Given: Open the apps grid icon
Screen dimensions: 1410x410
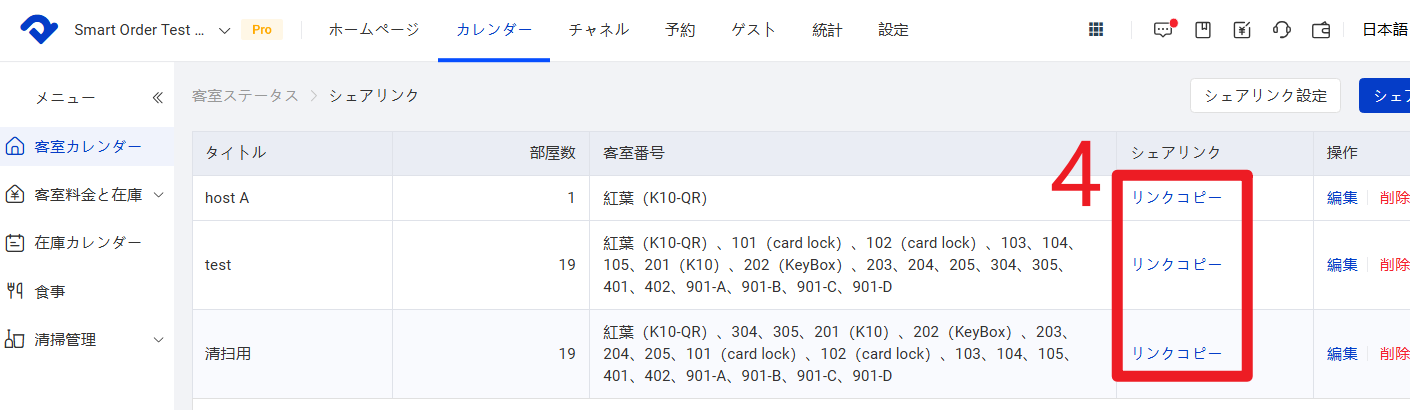Looking at the screenshot, I should 1096,30.
